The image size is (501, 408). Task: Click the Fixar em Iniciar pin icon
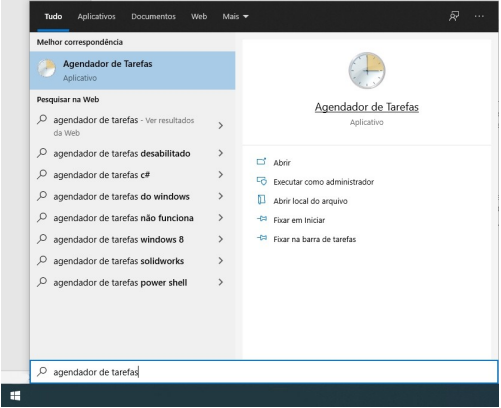(x=262, y=219)
